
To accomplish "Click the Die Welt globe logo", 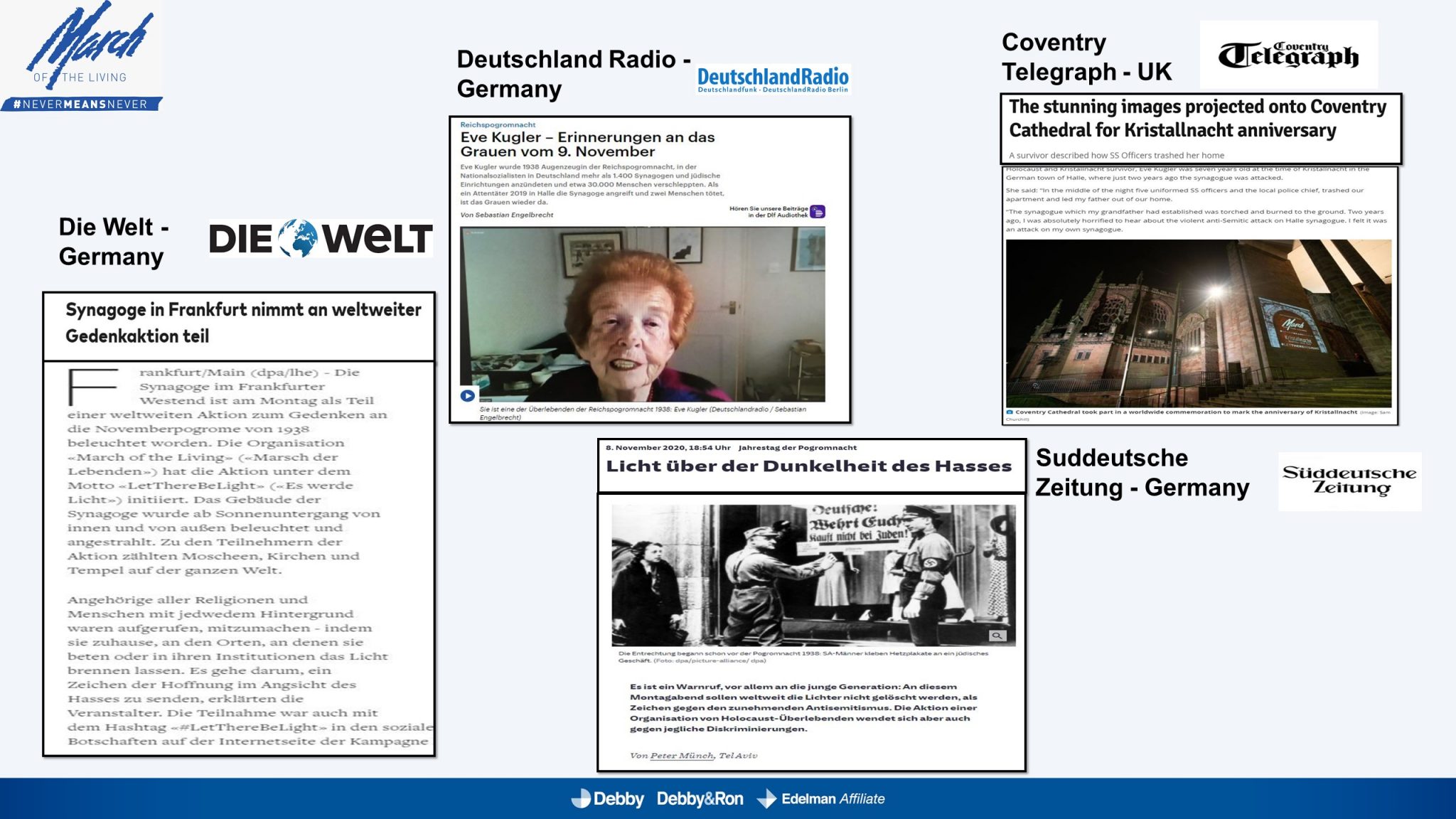I will pyautogui.click(x=297, y=238).
